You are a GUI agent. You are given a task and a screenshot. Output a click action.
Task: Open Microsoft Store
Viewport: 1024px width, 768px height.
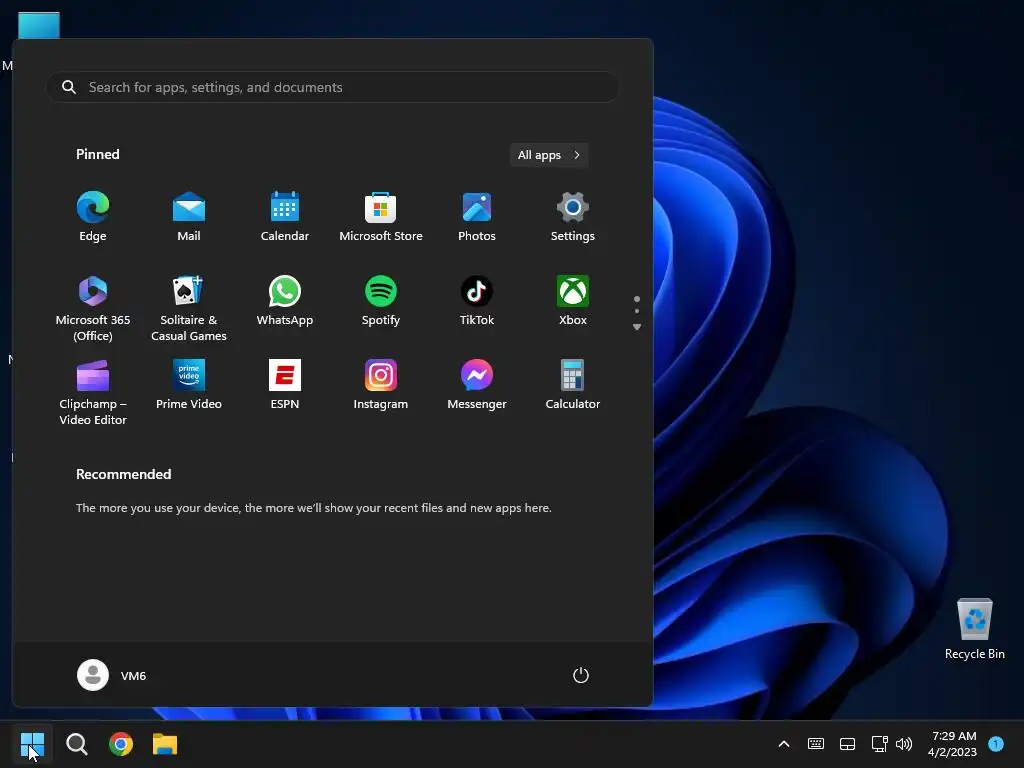[x=381, y=217]
